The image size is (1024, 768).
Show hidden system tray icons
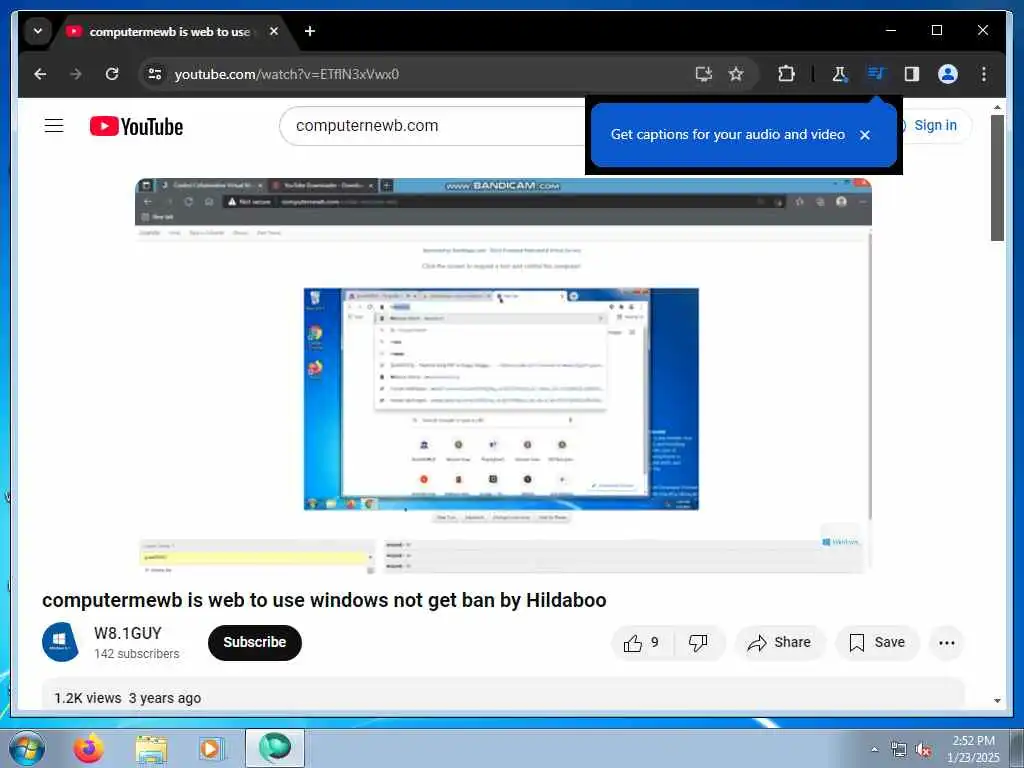point(874,750)
